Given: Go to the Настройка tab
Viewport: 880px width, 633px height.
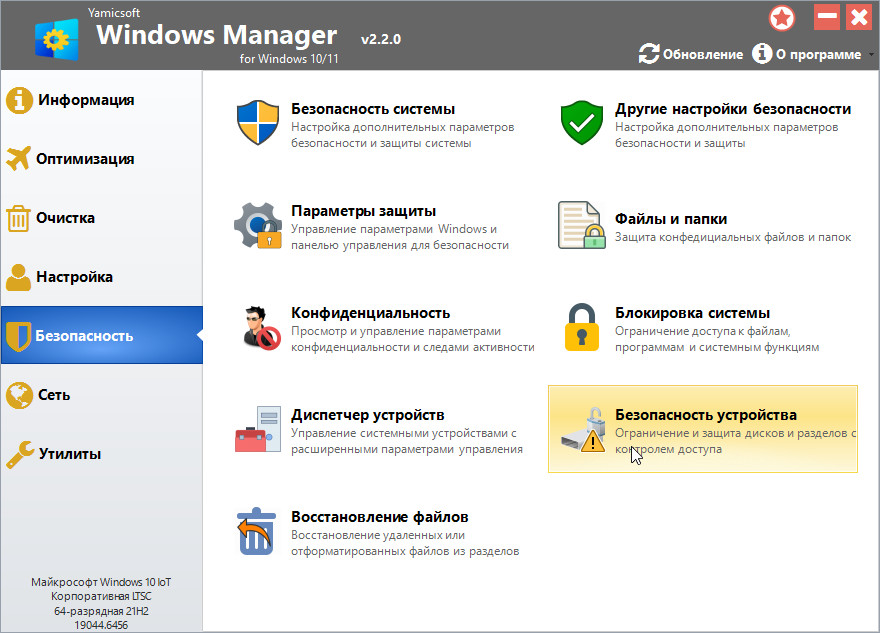Looking at the screenshot, I should pyautogui.click(x=74, y=277).
